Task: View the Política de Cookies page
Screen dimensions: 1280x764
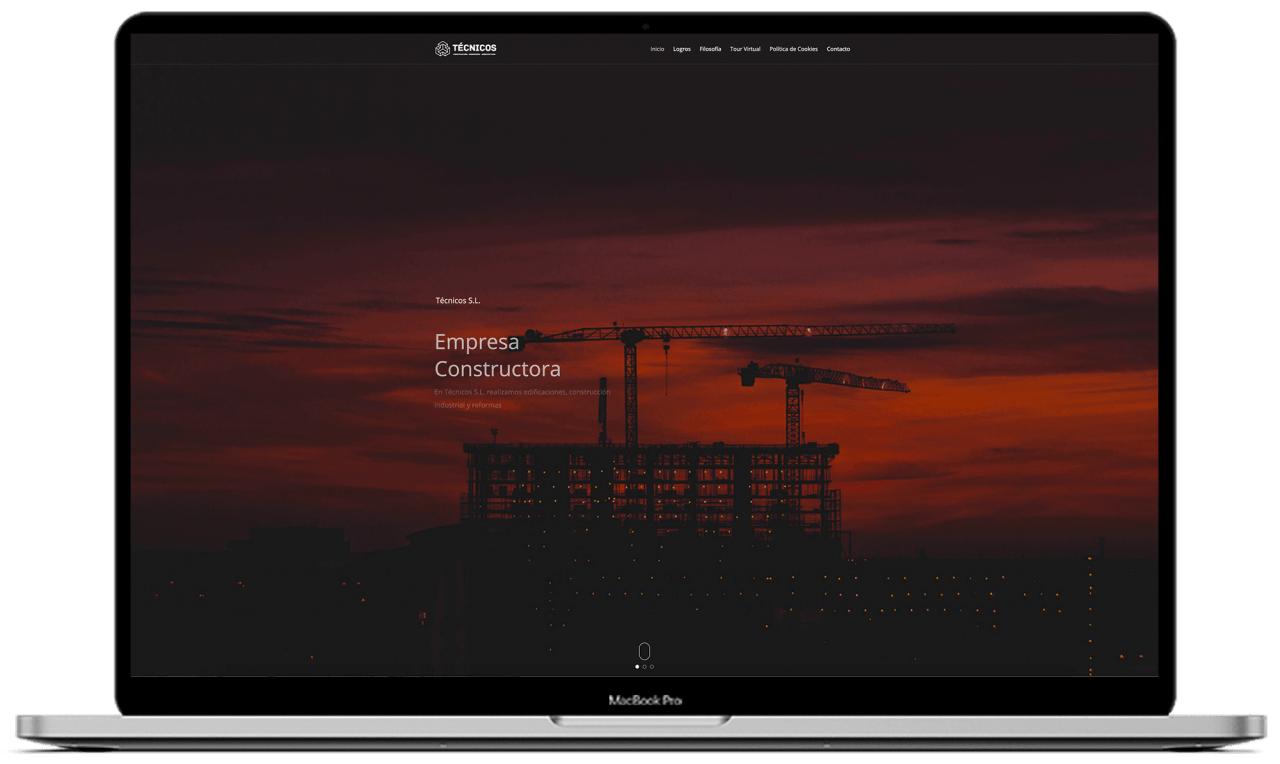Action: point(793,49)
